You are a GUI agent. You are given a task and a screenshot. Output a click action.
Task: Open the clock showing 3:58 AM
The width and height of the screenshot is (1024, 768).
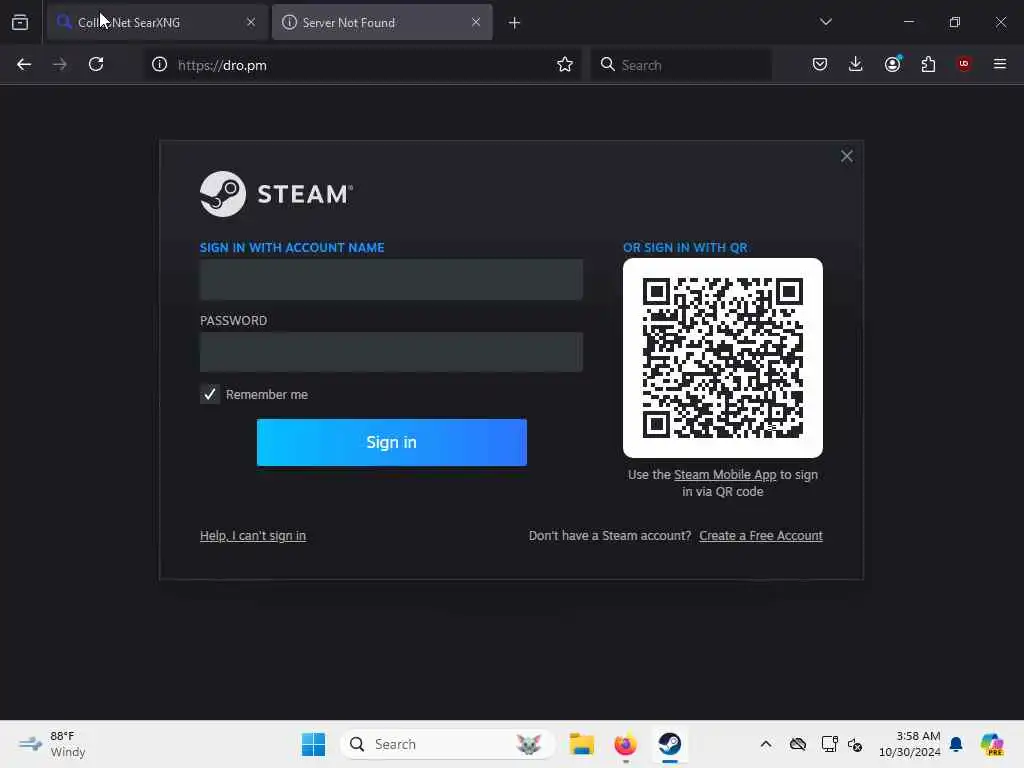(909, 744)
